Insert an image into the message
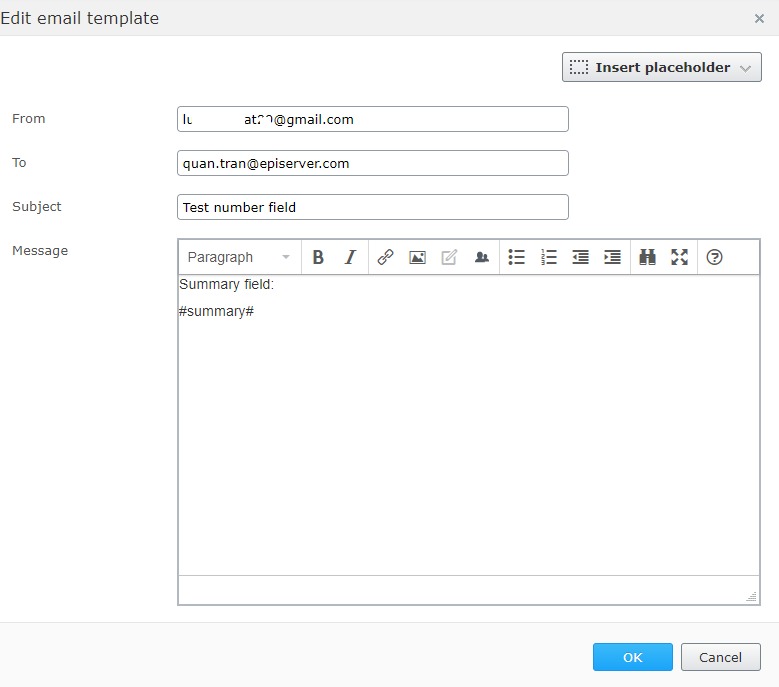The image size is (779, 687). tap(417, 257)
